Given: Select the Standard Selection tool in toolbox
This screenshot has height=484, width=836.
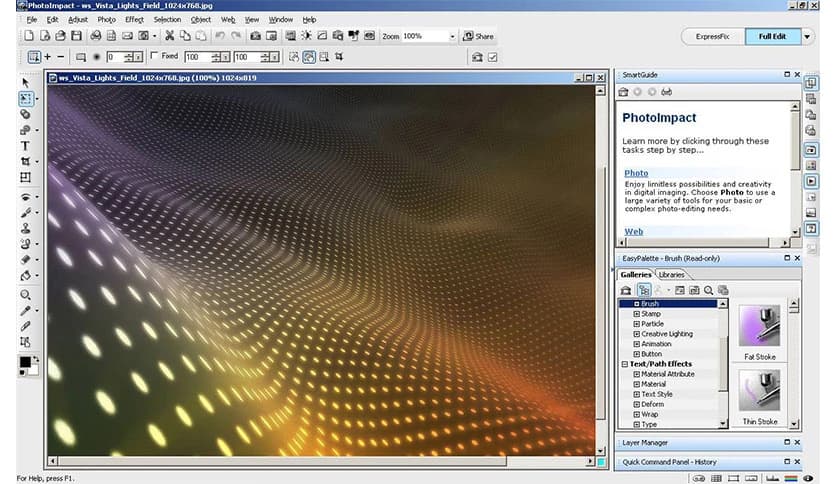Looking at the screenshot, I should (25, 99).
